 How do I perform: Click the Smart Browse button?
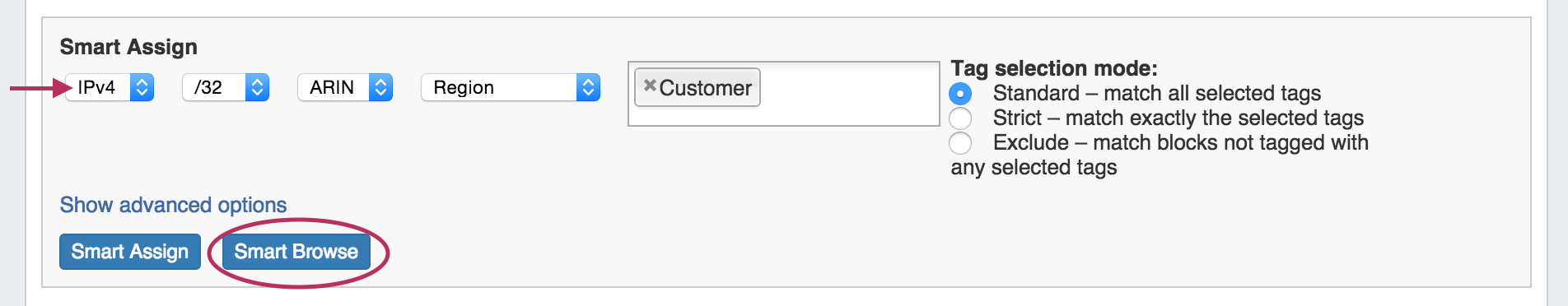296,252
